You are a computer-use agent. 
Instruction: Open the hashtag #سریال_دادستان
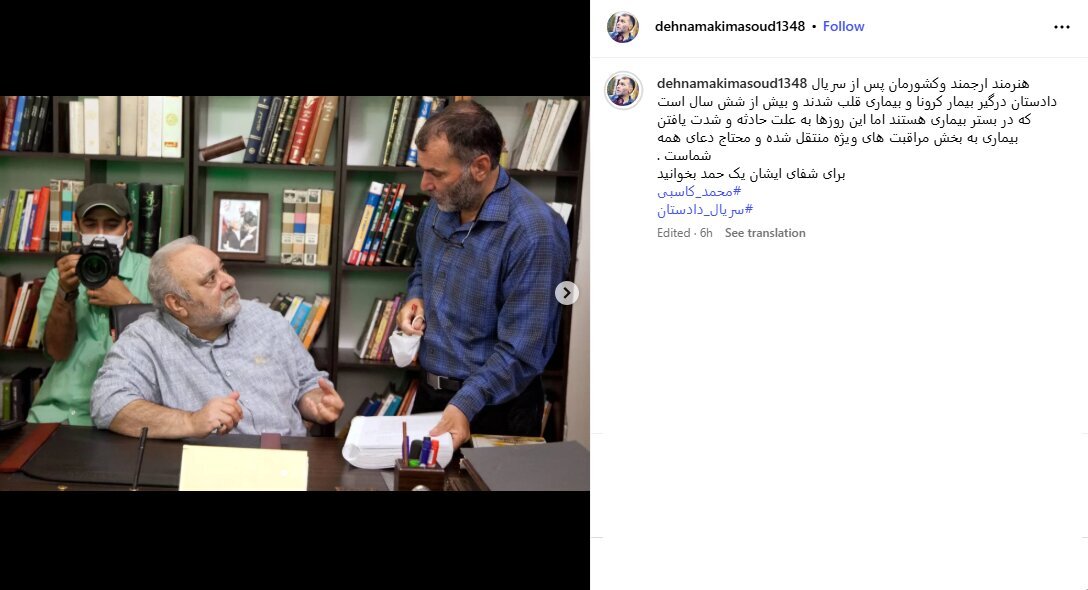click(x=704, y=210)
